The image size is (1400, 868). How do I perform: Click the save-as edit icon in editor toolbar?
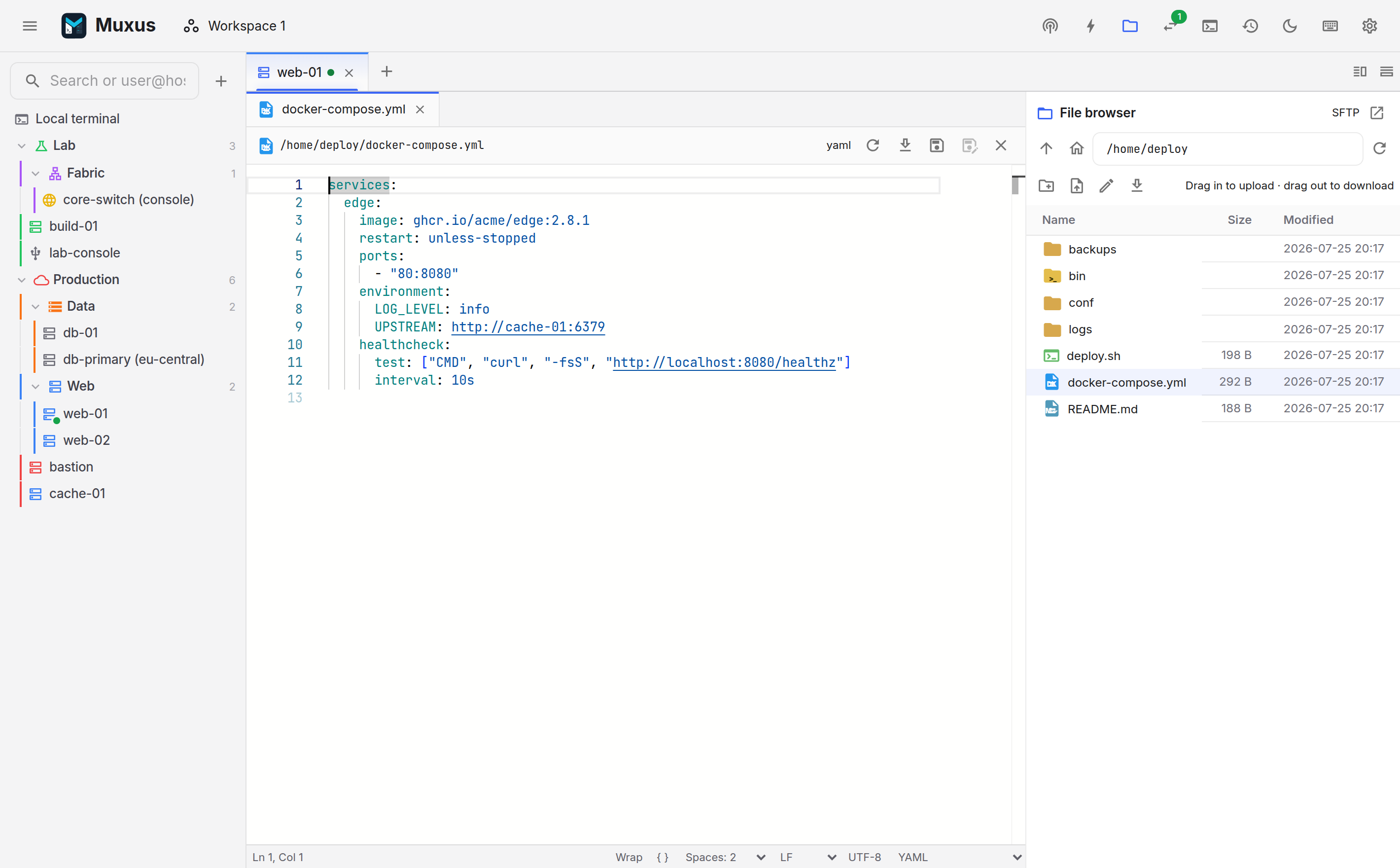tap(969, 145)
